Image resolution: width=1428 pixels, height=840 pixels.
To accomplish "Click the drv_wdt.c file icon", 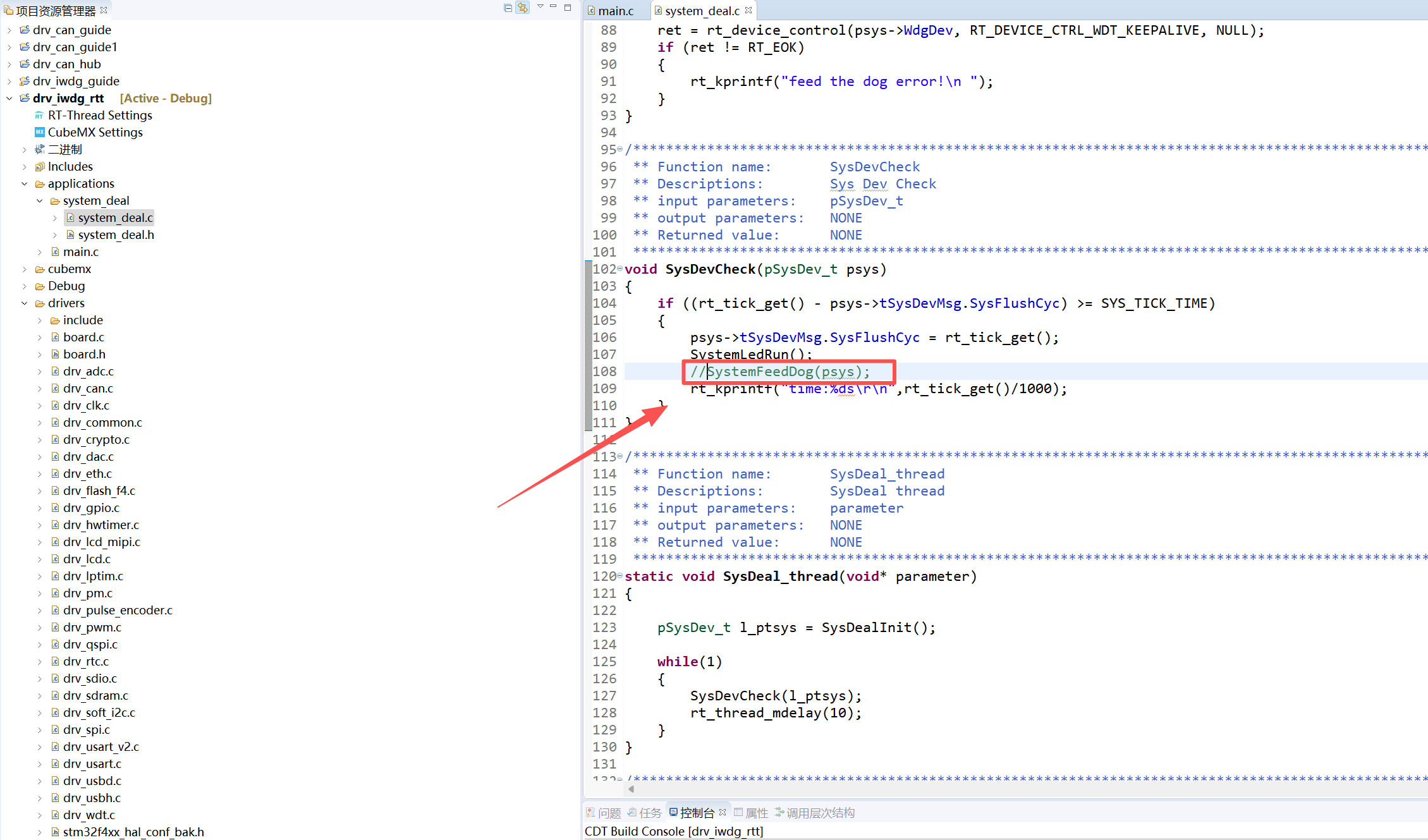I will click(55, 815).
